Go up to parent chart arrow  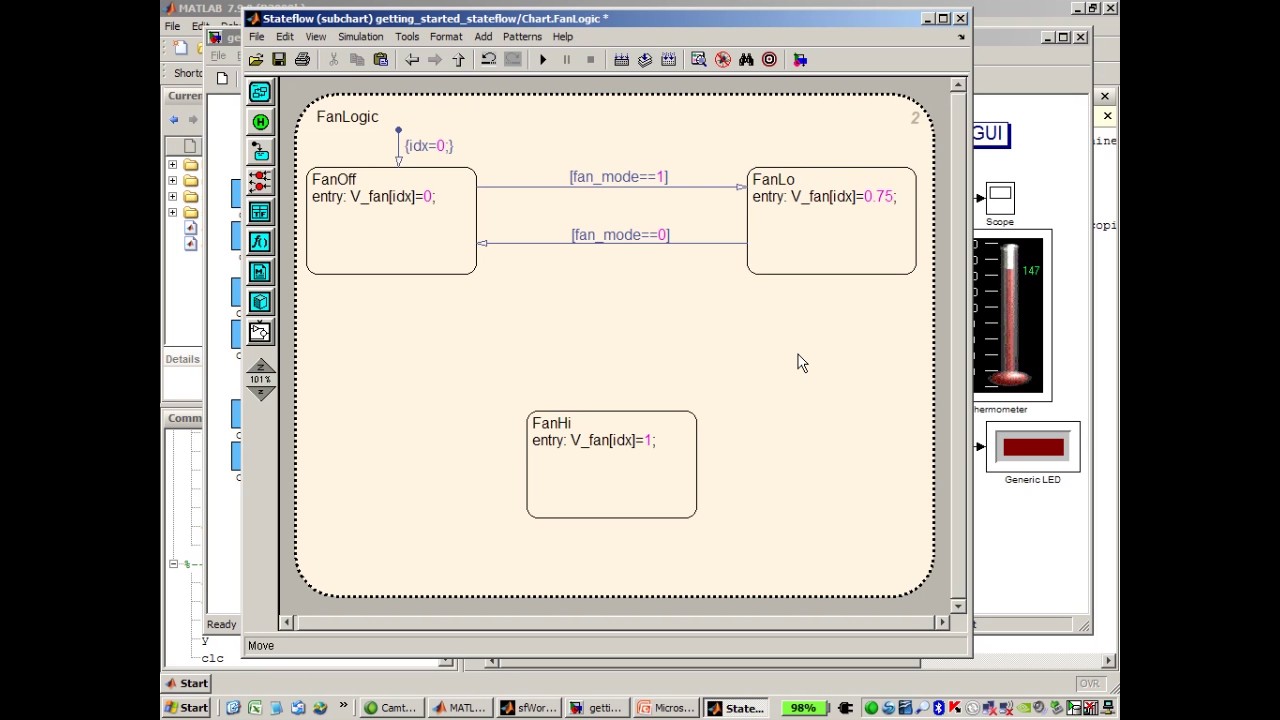tap(459, 60)
